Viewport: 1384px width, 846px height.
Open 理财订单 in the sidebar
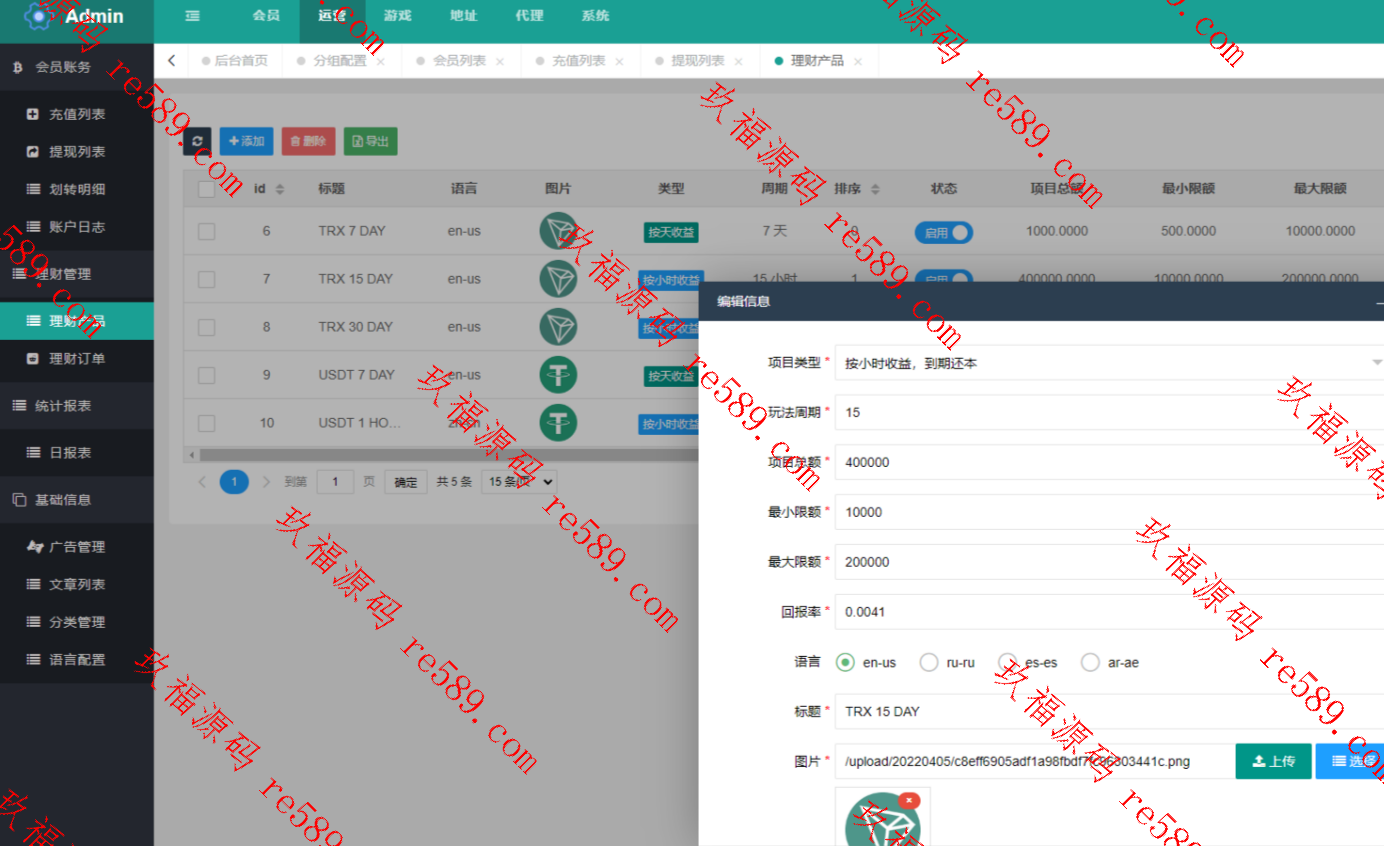77,358
